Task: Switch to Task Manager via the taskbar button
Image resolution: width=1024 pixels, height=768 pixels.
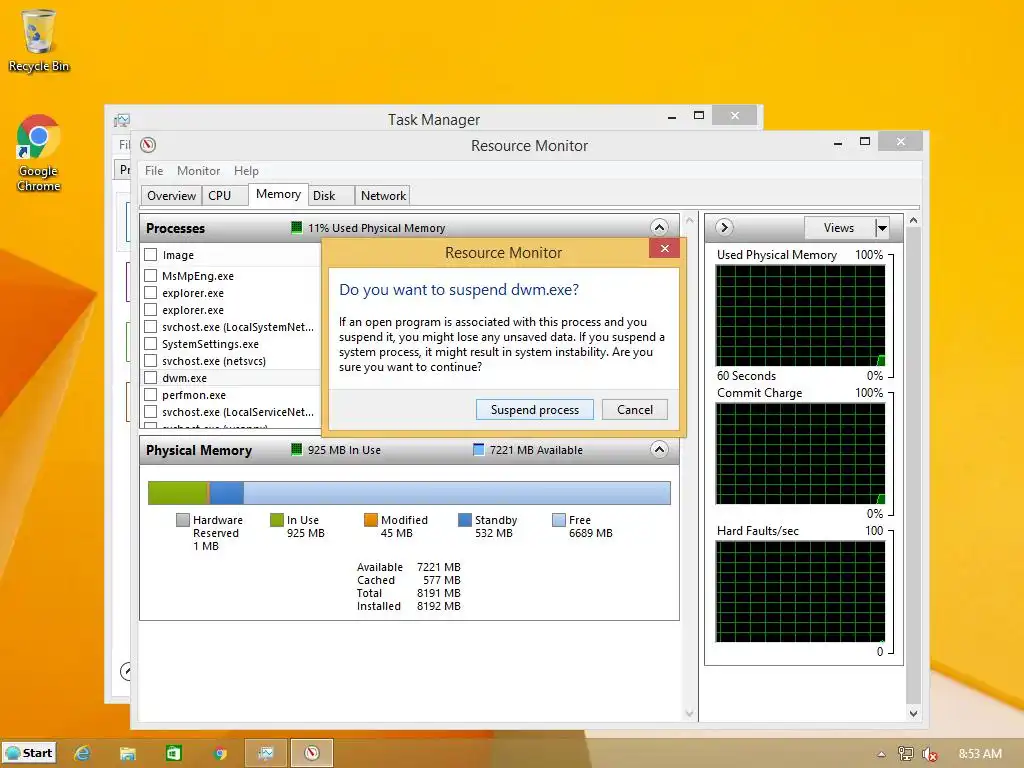Action: point(266,753)
